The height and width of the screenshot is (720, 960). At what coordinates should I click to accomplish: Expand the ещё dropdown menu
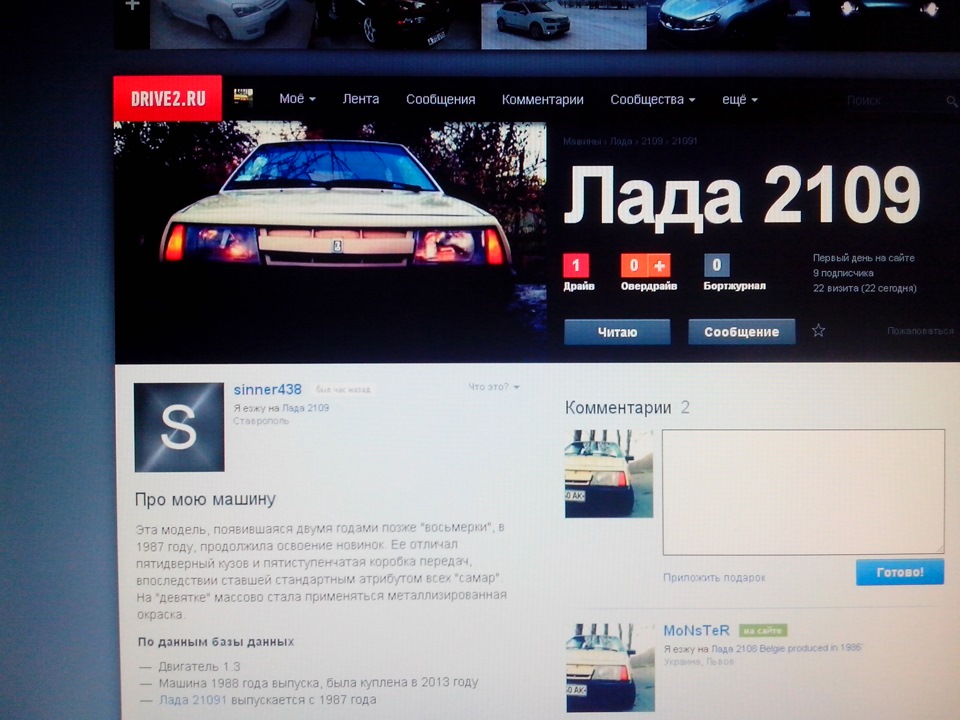pos(740,99)
